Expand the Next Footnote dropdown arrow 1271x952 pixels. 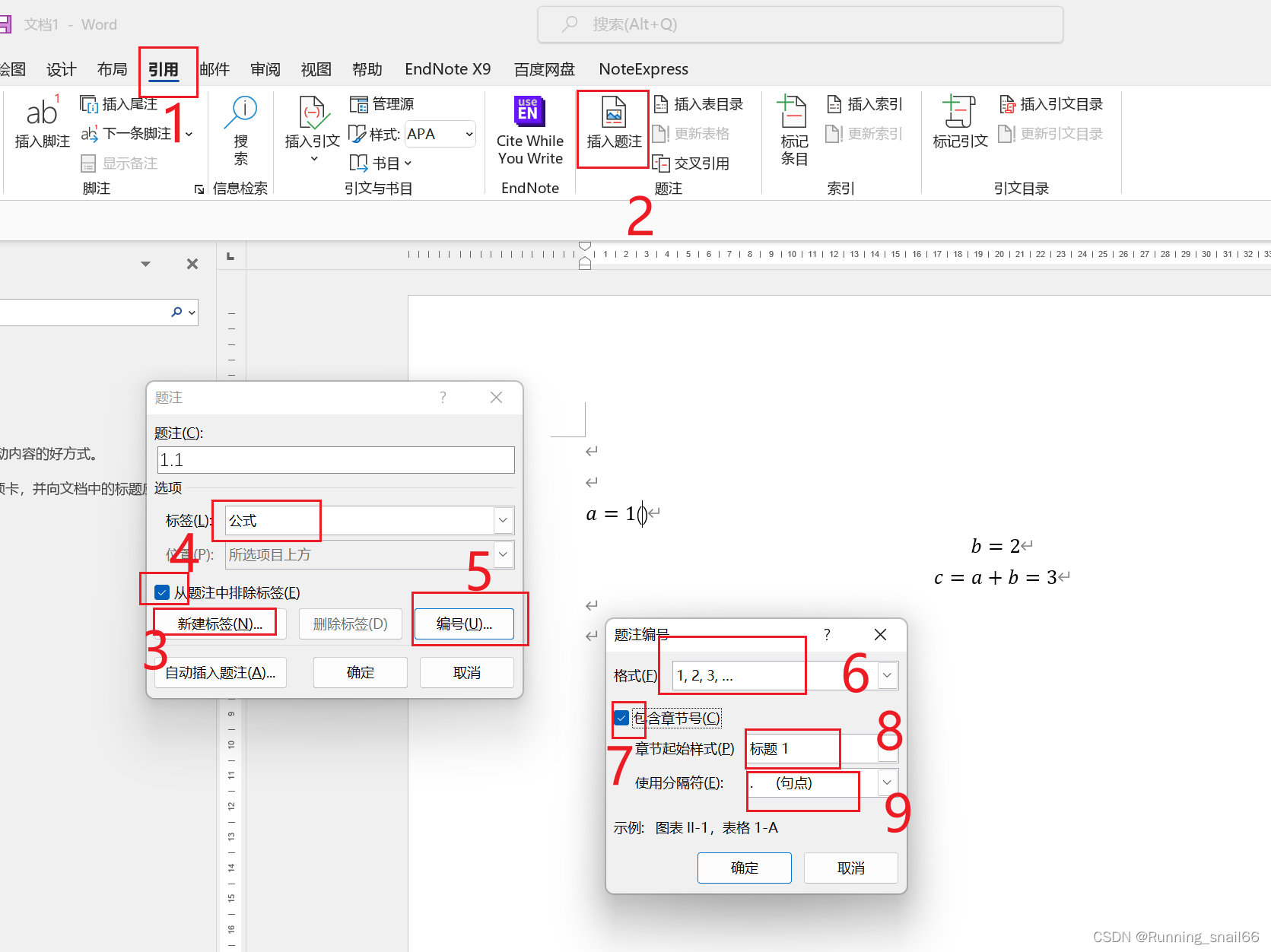click(x=189, y=135)
